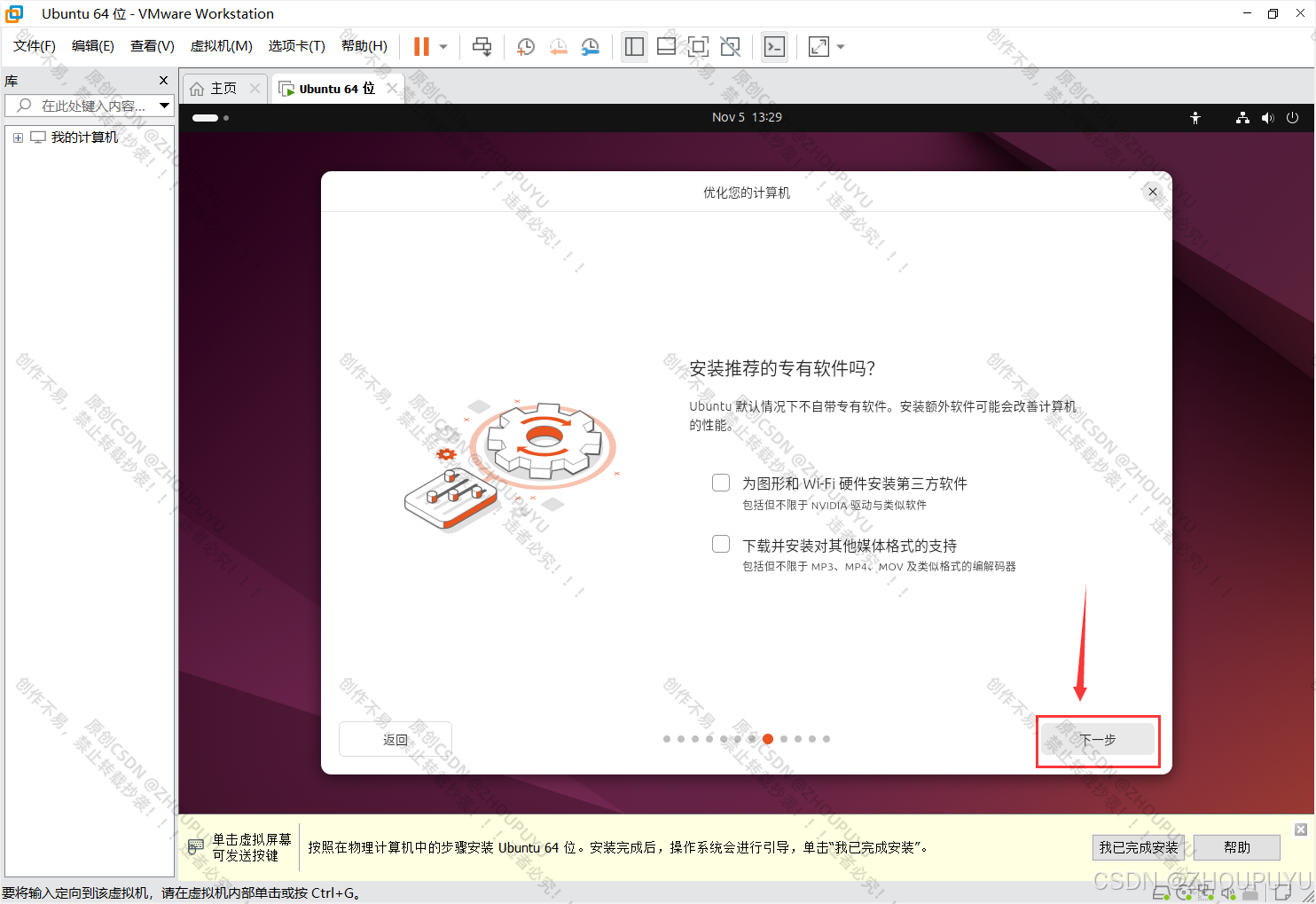Revert VM to previous snapshot

tap(558, 47)
